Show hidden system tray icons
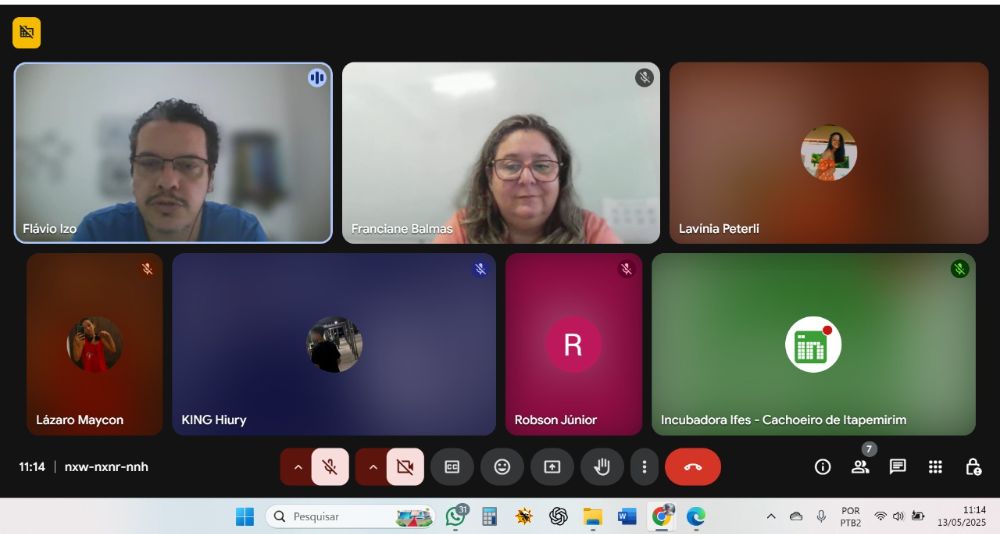1000x534 pixels. pyautogui.click(x=771, y=516)
